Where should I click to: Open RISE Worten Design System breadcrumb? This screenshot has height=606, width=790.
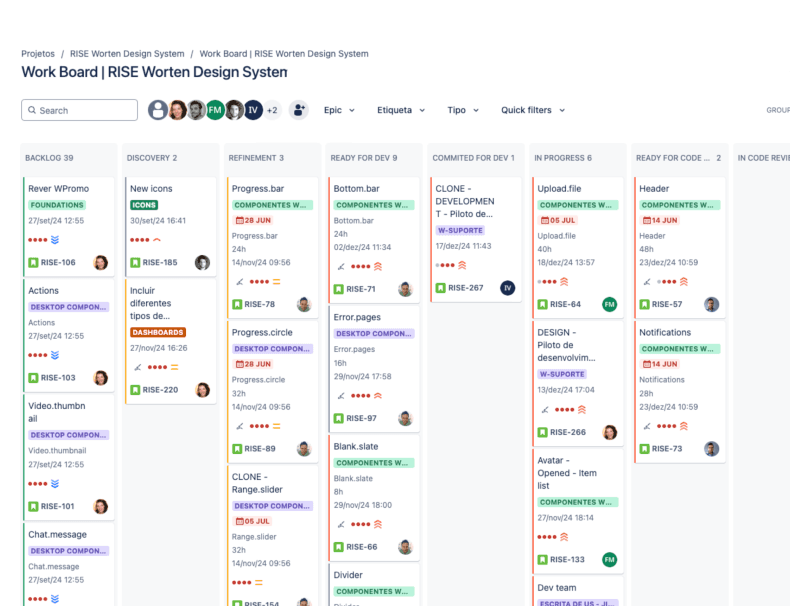point(127,53)
